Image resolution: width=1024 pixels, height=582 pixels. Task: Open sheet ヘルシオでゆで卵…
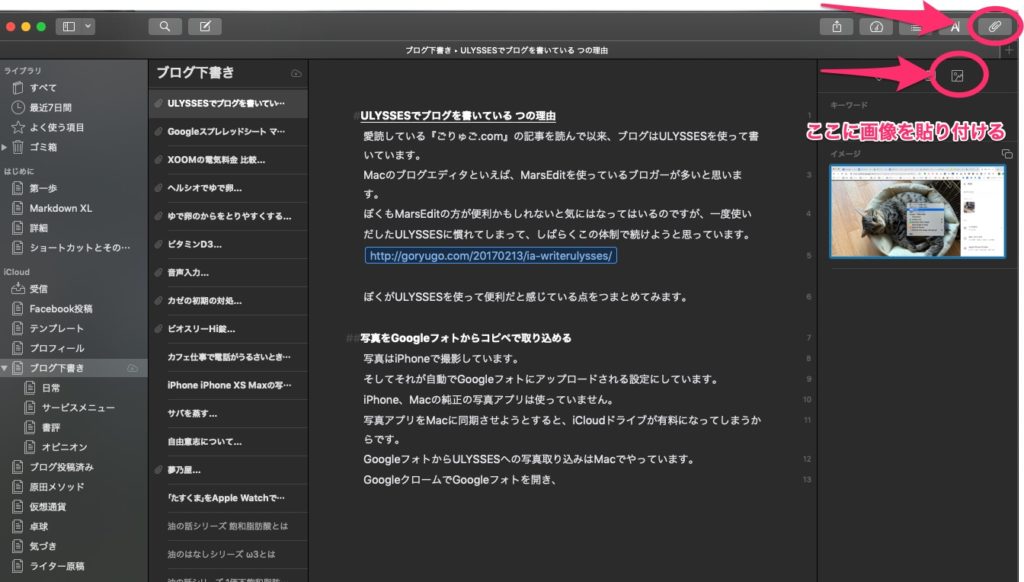click(x=228, y=188)
